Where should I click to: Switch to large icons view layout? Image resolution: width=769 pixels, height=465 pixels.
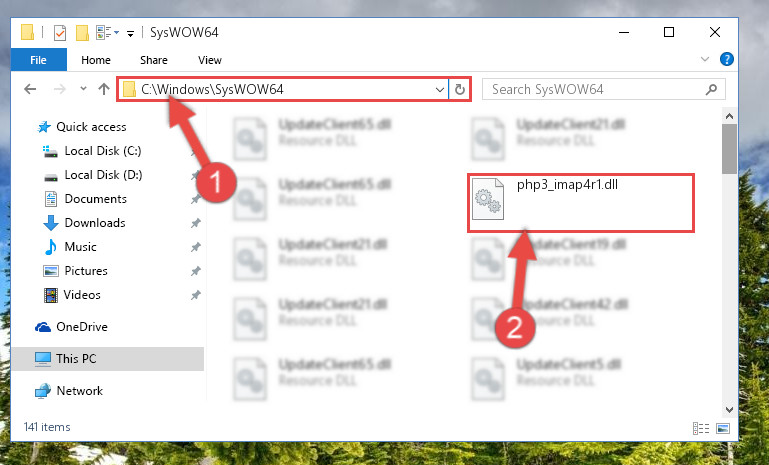tap(722, 428)
